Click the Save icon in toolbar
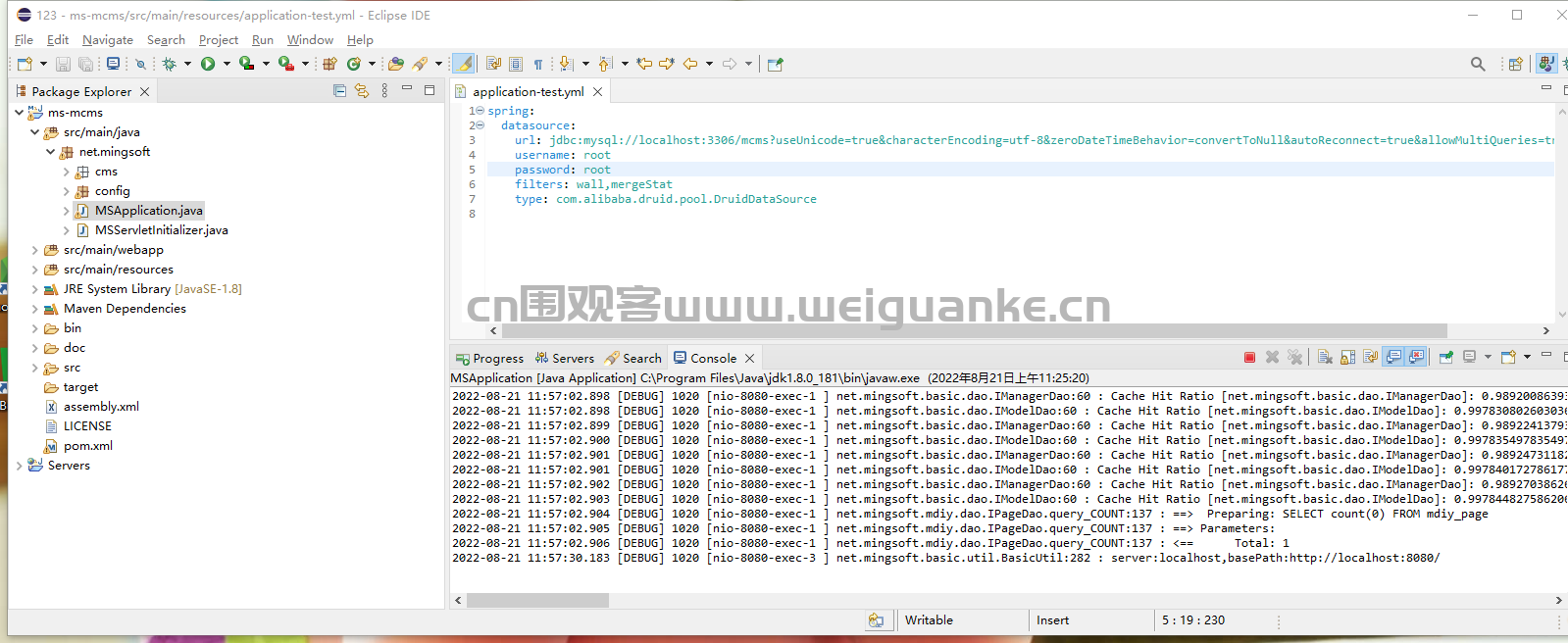Image resolution: width=1568 pixels, height=643 pixels. pyautogui.click(x=63, y=64)
